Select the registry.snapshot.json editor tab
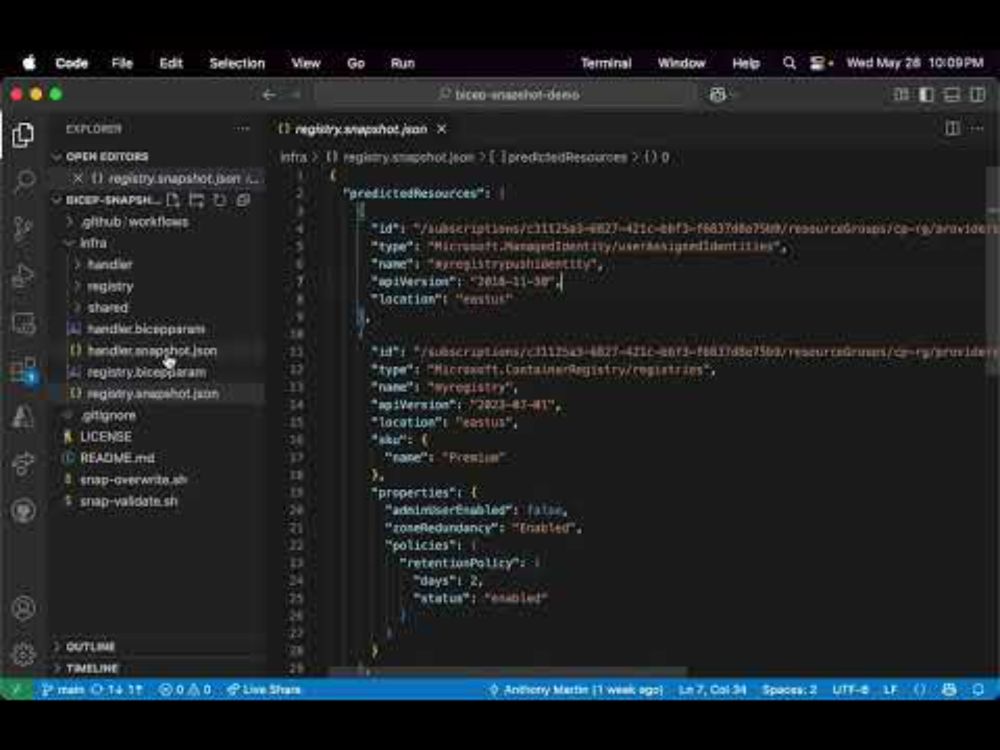Screen dimensions: 1000x750 [361, 129]
